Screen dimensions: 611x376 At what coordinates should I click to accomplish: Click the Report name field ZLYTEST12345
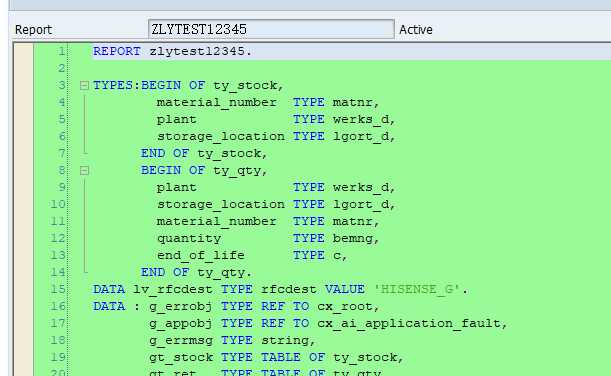271,29
